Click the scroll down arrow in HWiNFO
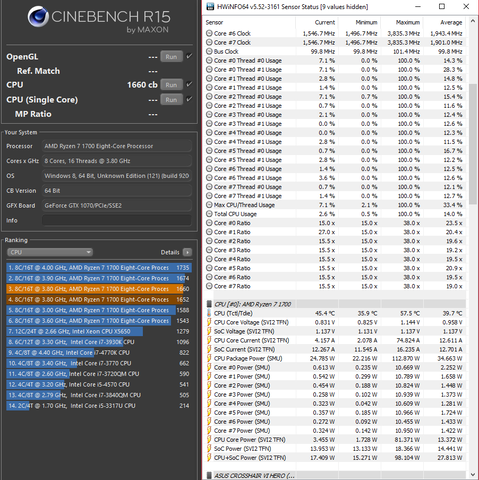Viewport: 479px width, 480px height. pyautogui.click(x=473, y=475)
